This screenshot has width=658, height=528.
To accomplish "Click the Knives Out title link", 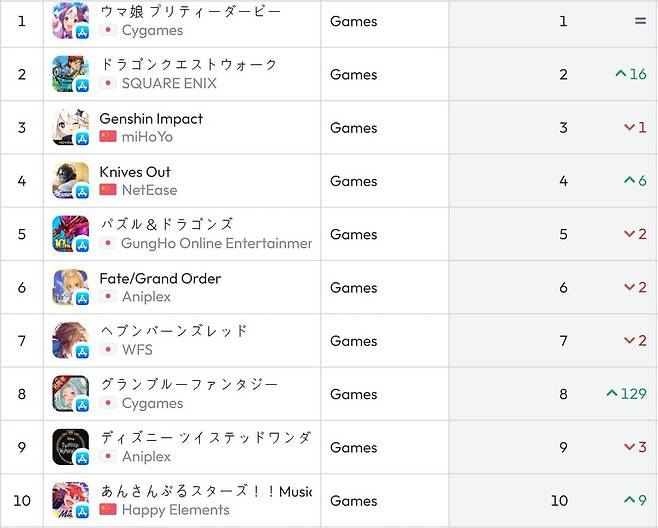I will click(x=135, y=171).
